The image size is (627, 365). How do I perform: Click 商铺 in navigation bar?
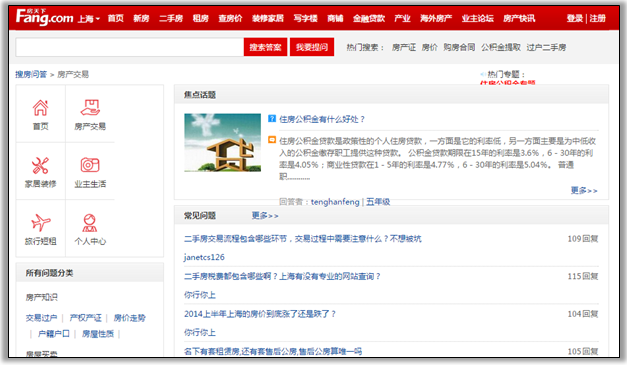[335, 18]
